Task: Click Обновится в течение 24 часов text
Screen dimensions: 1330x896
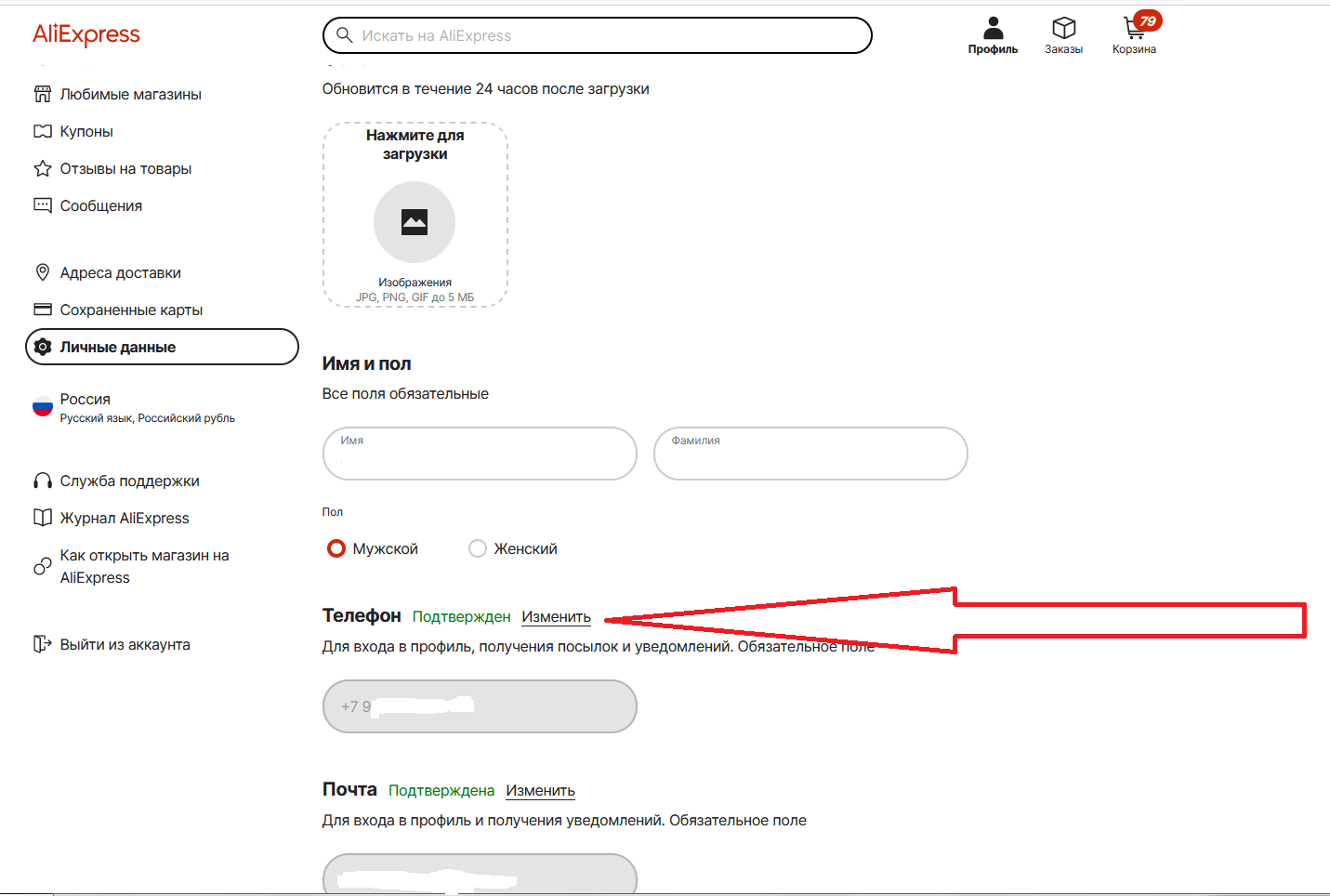Action: 485,88
